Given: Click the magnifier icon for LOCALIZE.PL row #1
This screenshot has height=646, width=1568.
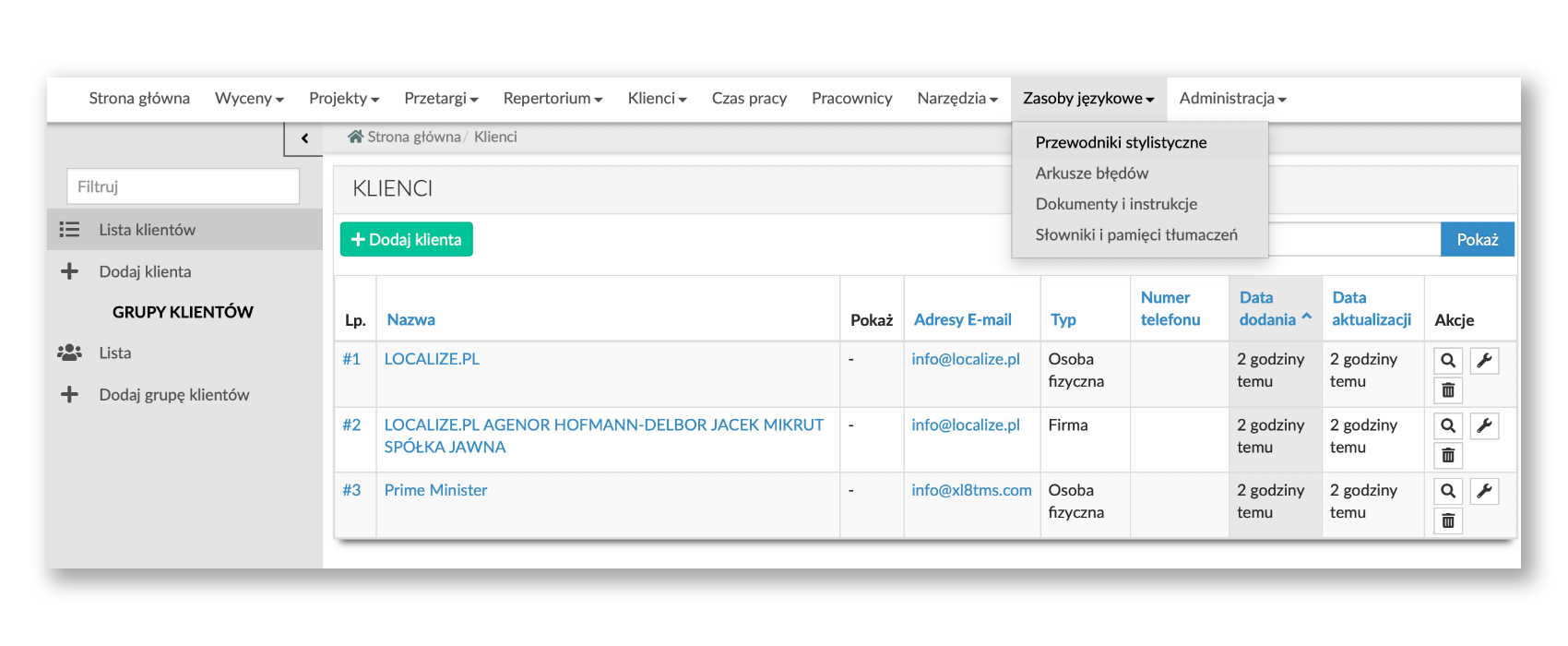Looking at the screenshot, I should [x=1448, y=361].
